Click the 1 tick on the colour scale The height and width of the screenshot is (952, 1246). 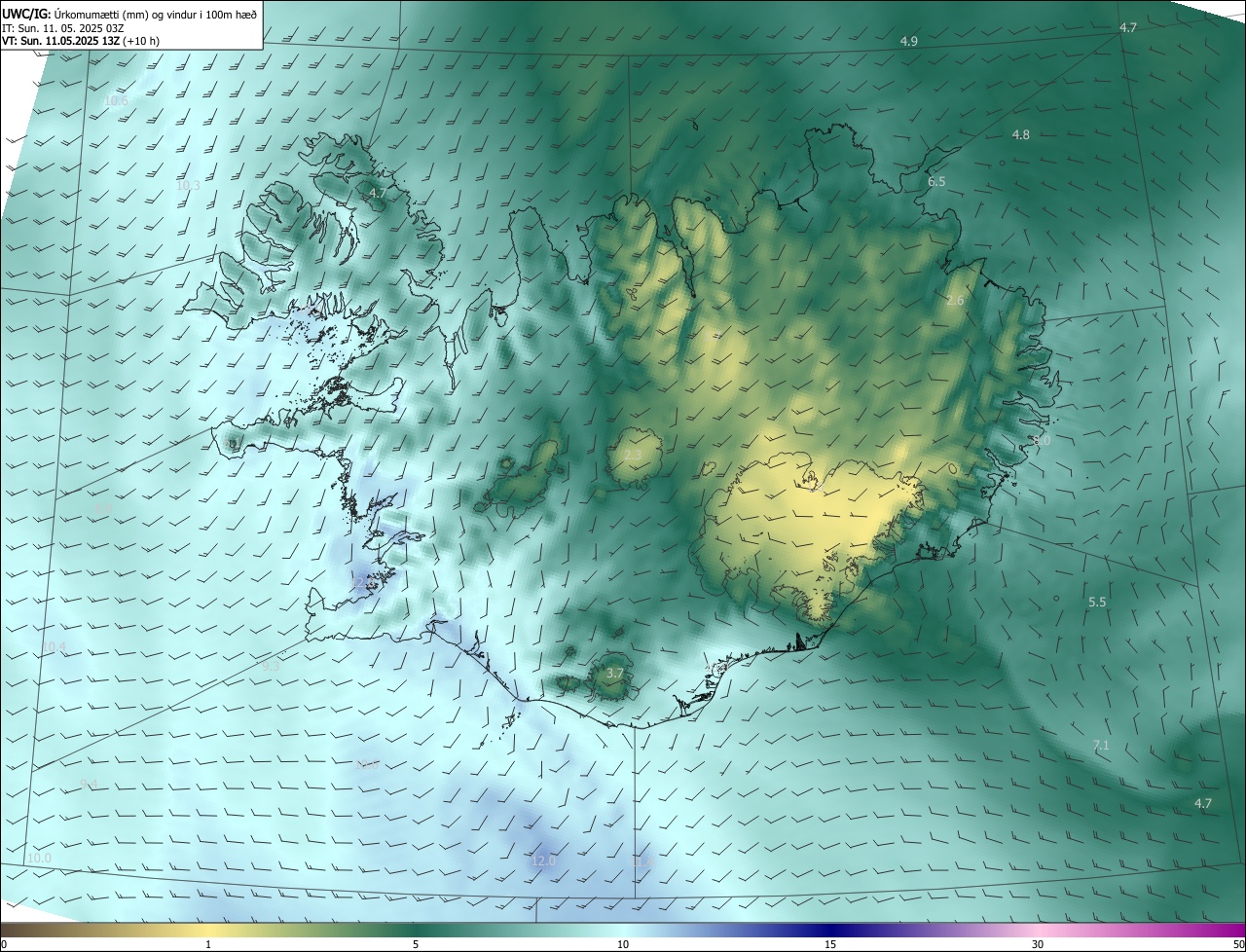tap(208, 944)
